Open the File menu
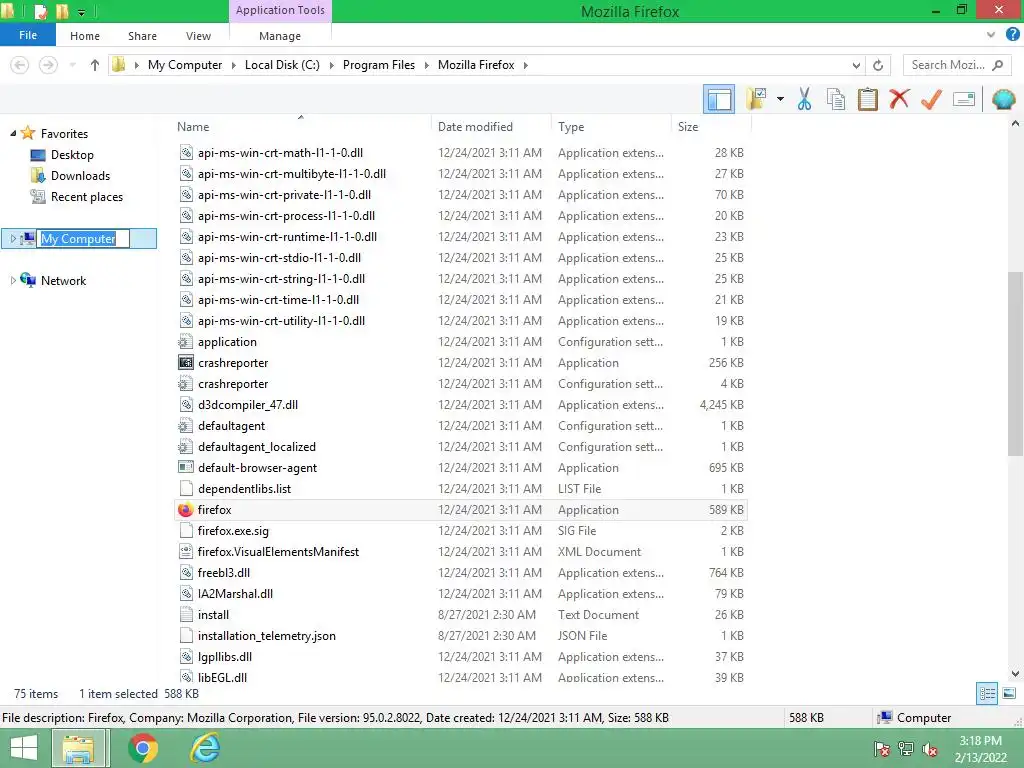Viewport: 1024px width, 768px height. 27,35
